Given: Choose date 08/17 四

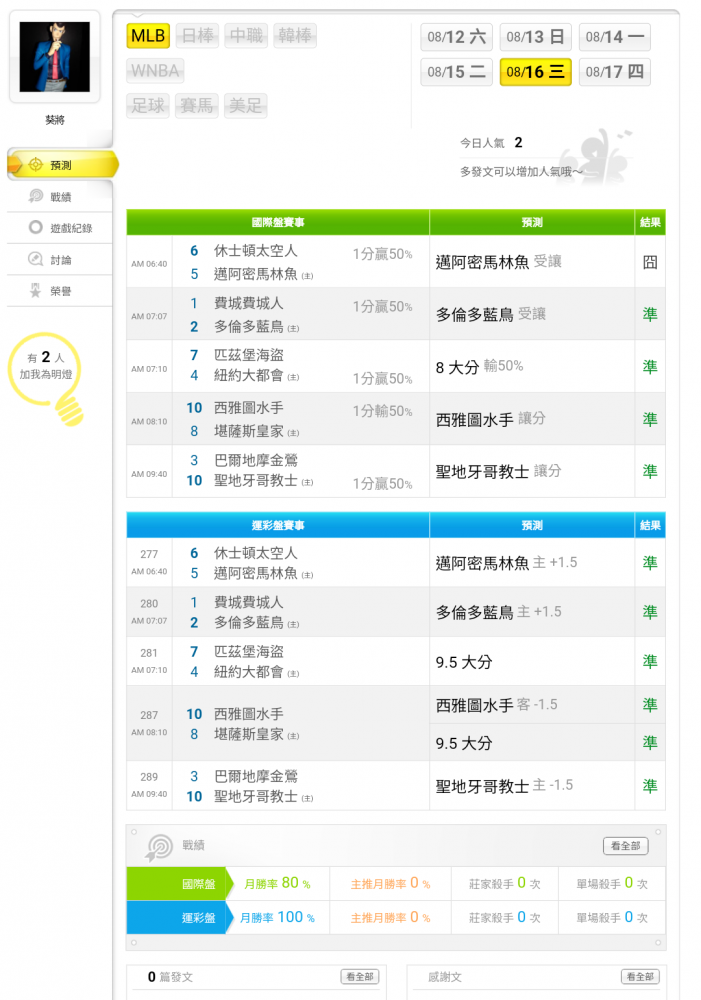Looking at the screenshot, I should click(614, 72).
